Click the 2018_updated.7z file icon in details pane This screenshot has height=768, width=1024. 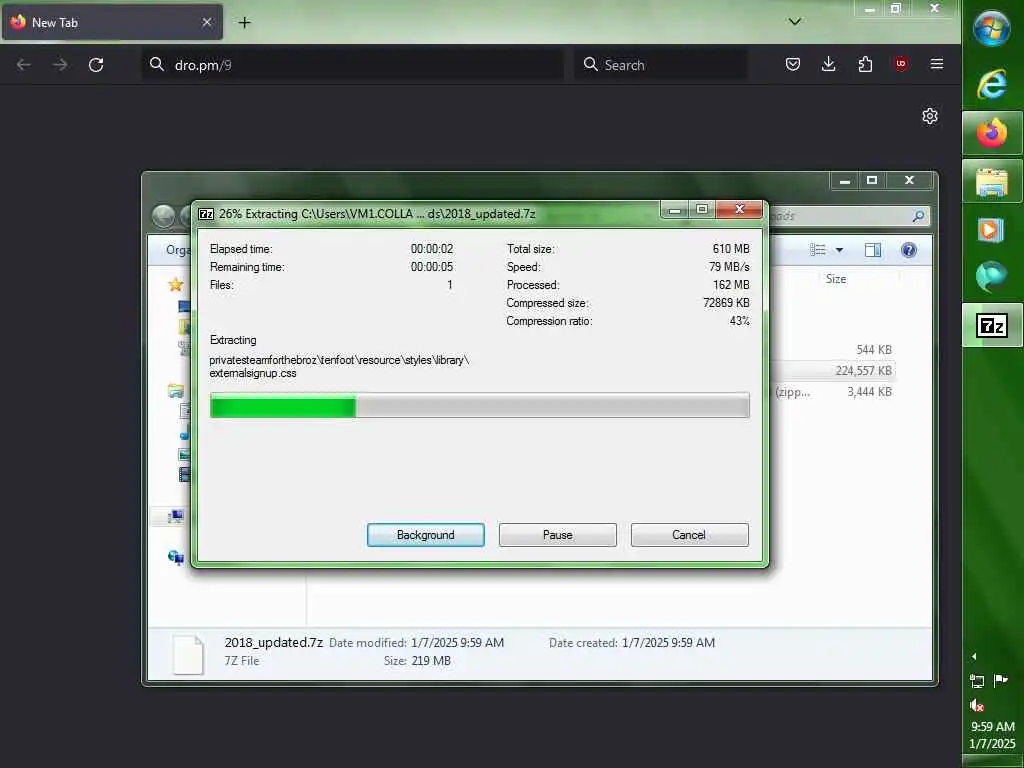click(188, 654)
